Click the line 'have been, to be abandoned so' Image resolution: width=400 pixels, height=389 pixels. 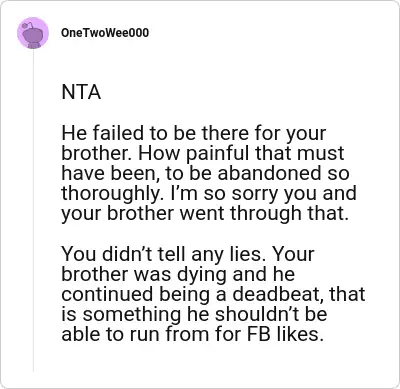(x=206, y=173)
